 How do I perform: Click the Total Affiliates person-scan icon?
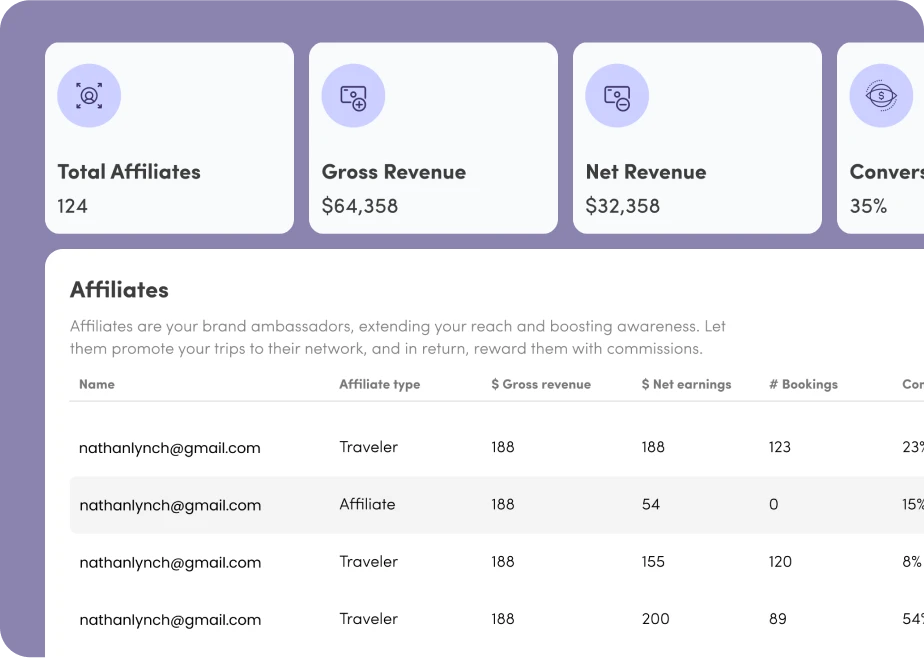[89, 96]
